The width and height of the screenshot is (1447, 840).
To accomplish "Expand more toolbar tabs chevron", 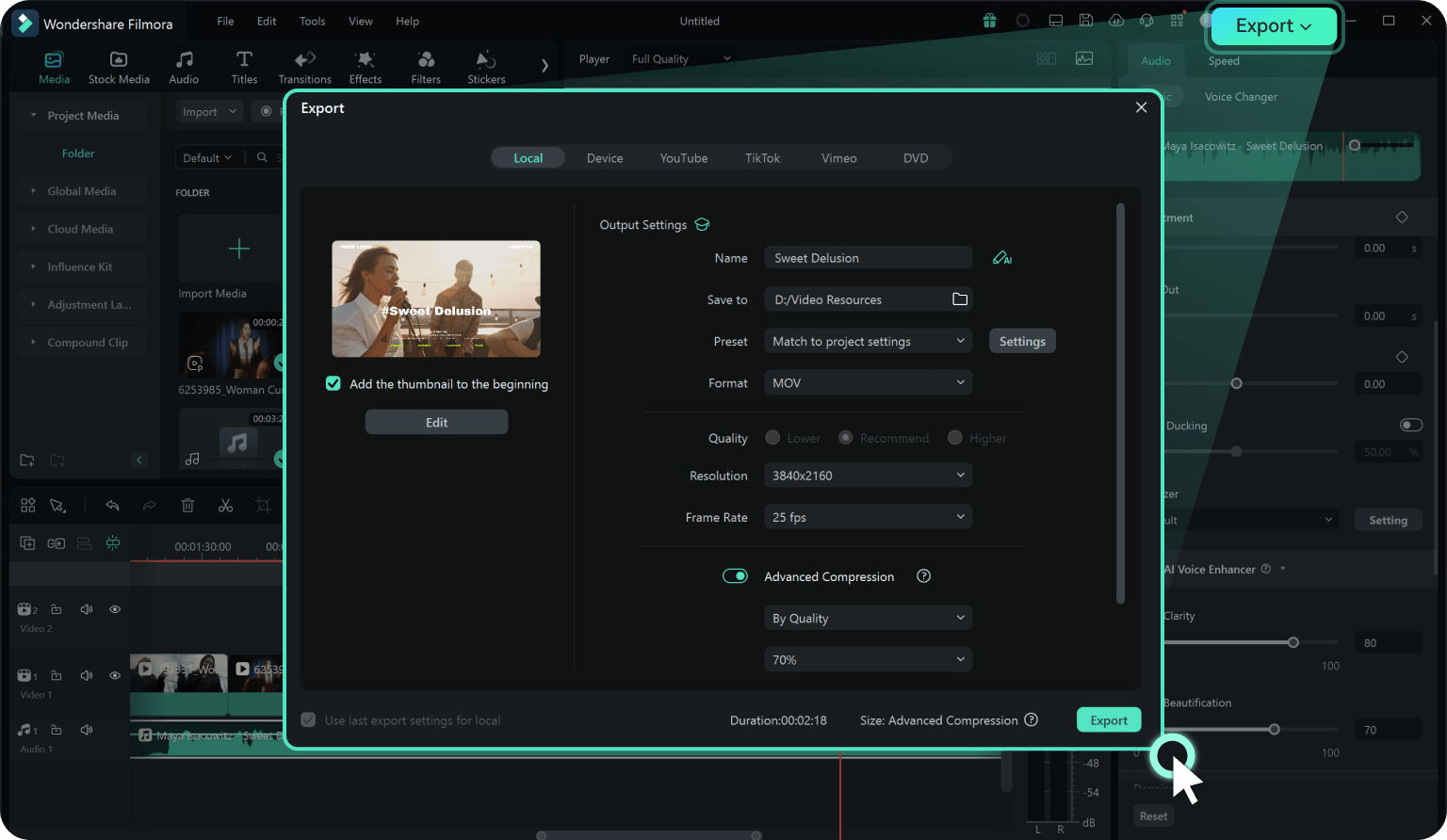I will click(x=545, y=65).
